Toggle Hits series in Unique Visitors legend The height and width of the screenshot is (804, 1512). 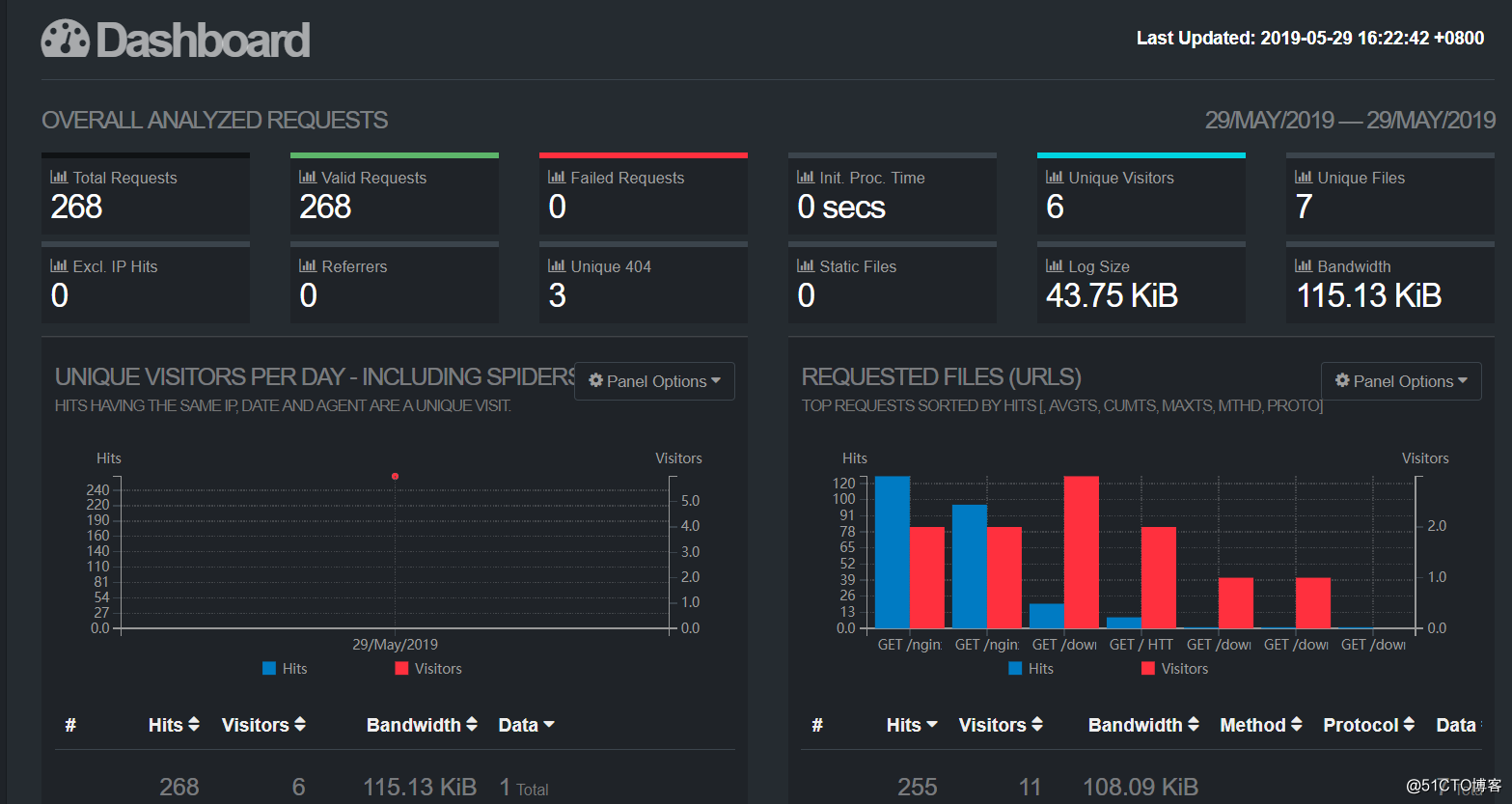(285, 669)
